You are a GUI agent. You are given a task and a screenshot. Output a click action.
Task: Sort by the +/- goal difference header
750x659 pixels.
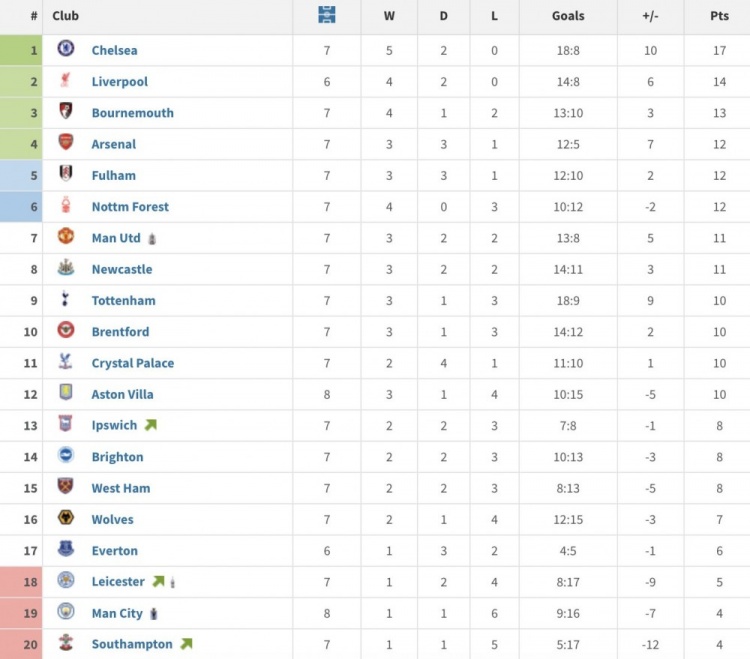[650, 16]
